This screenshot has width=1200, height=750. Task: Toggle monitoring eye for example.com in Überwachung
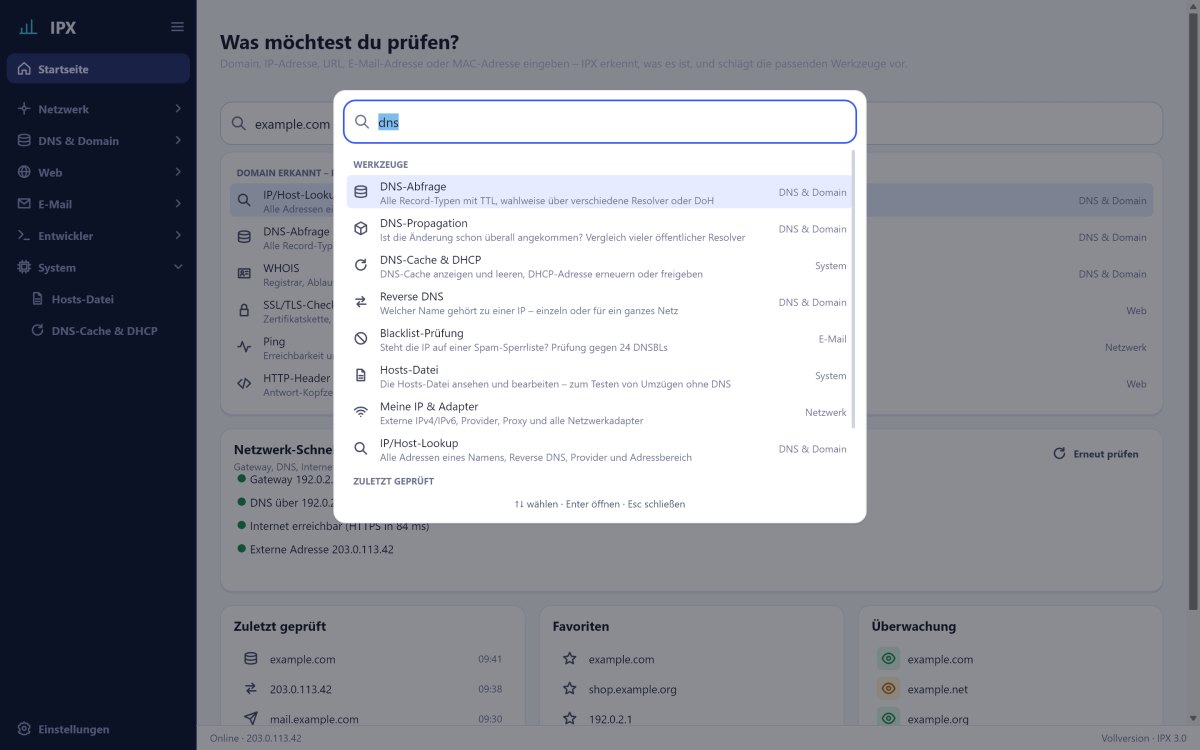[888, 659]
